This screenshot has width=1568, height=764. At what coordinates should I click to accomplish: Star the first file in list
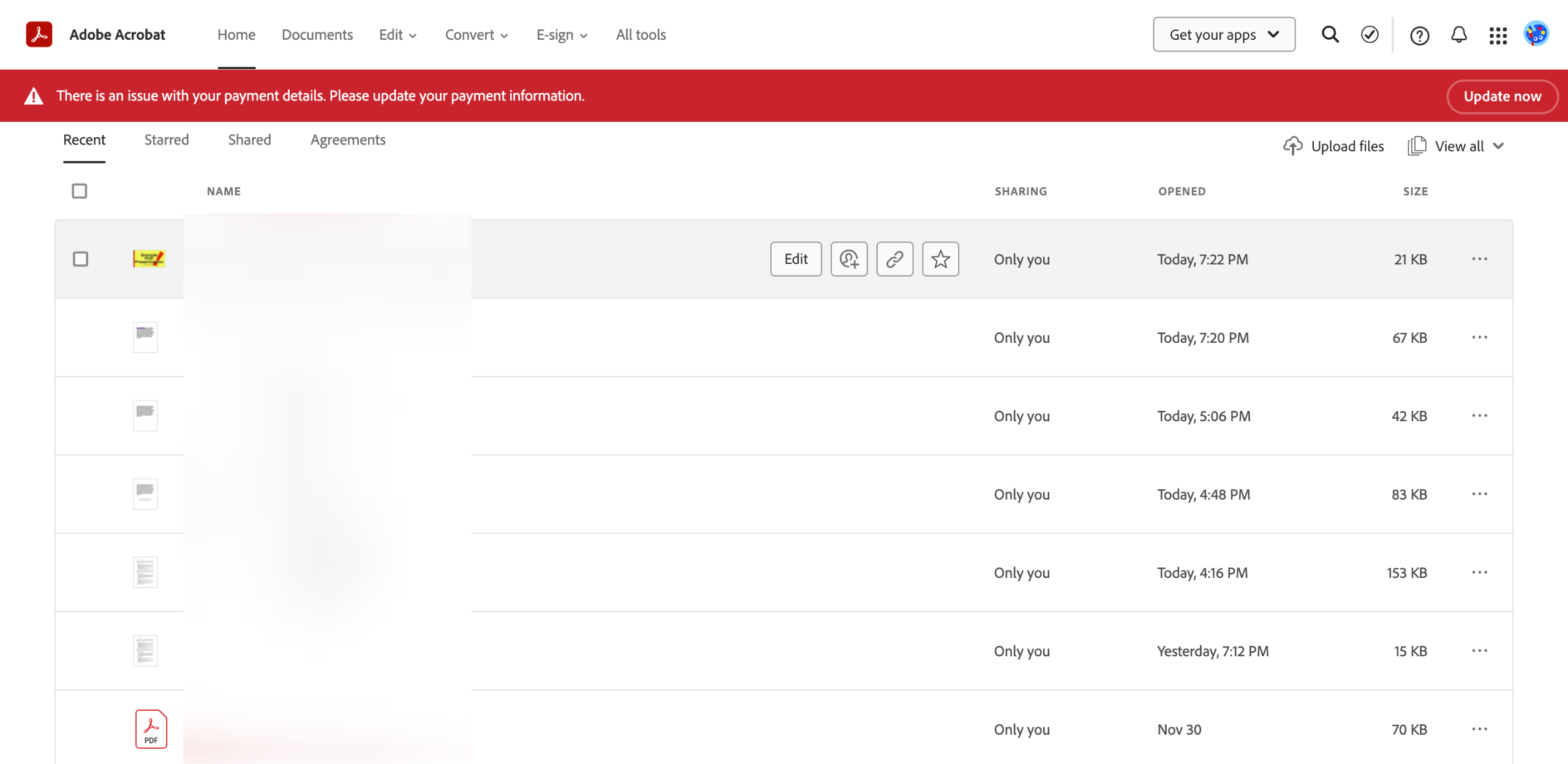coord(940,259)
